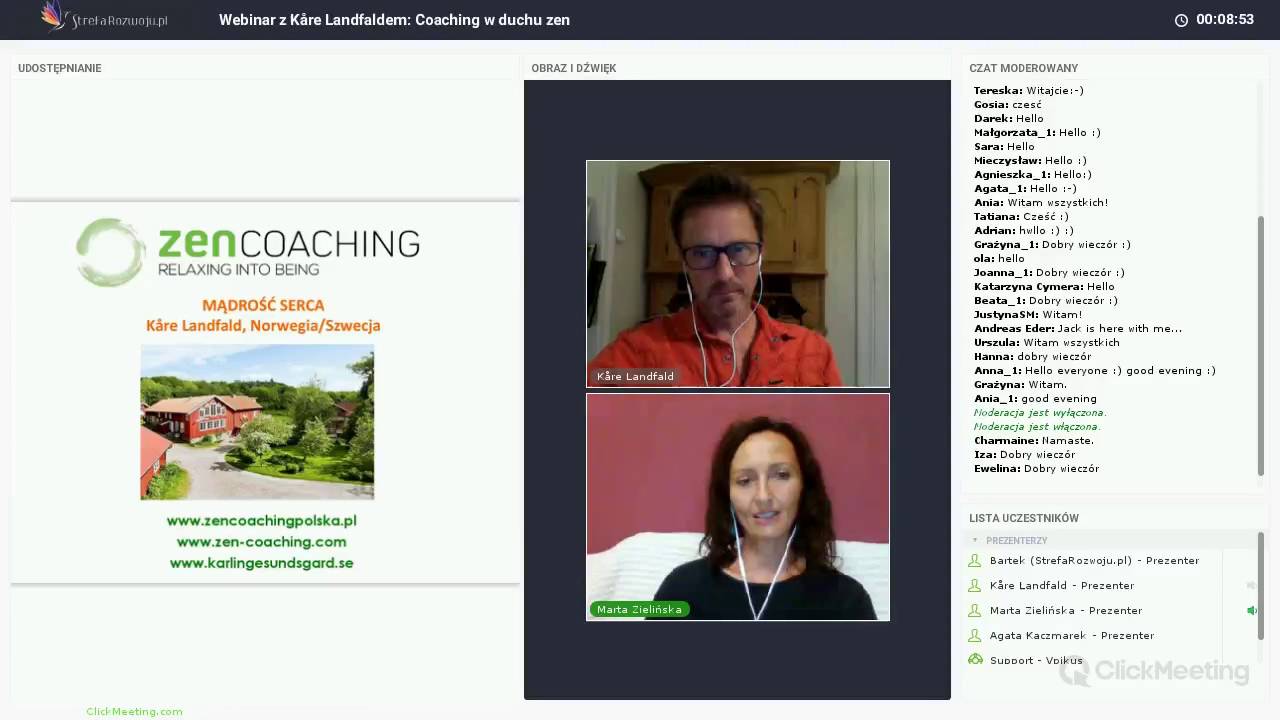Click the www.karlingesundsgard.se address on slide

point(261,563)
